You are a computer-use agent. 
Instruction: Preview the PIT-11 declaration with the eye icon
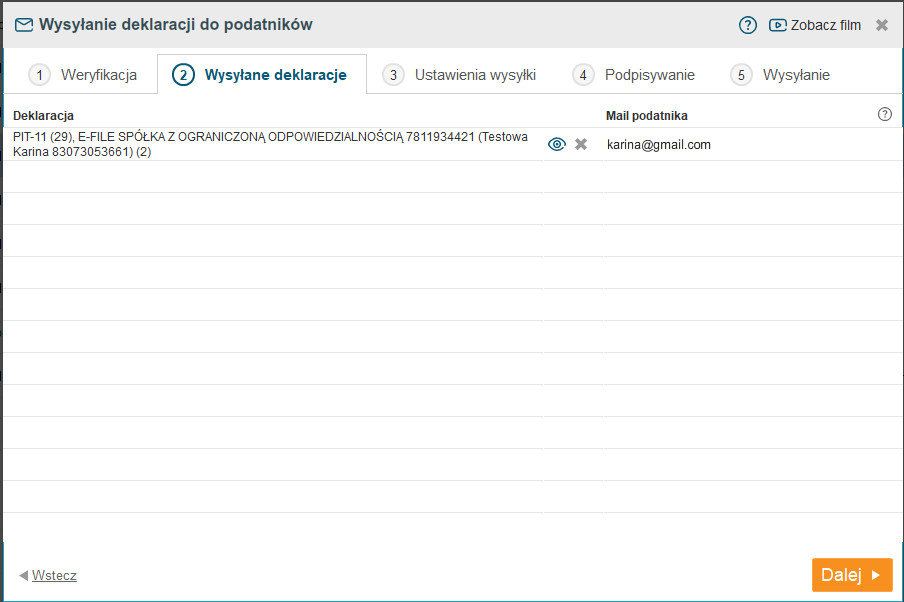557,145
